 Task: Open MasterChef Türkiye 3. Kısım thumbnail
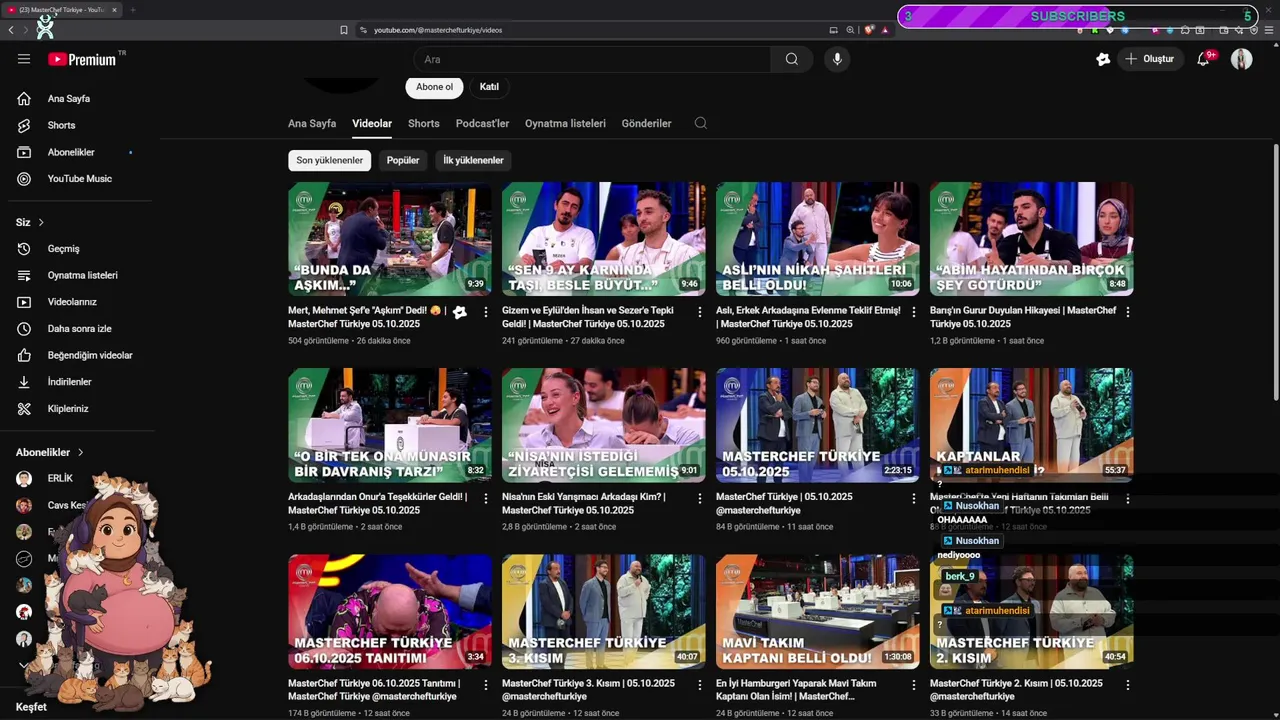(604, 612)
